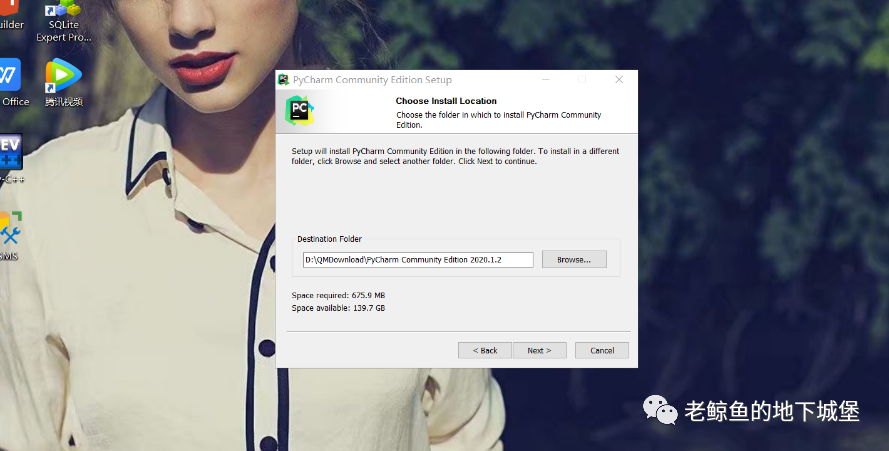Click the small PyCharm icon in the title bar
This screenshot has height=451, width=889.
[285, 80]
